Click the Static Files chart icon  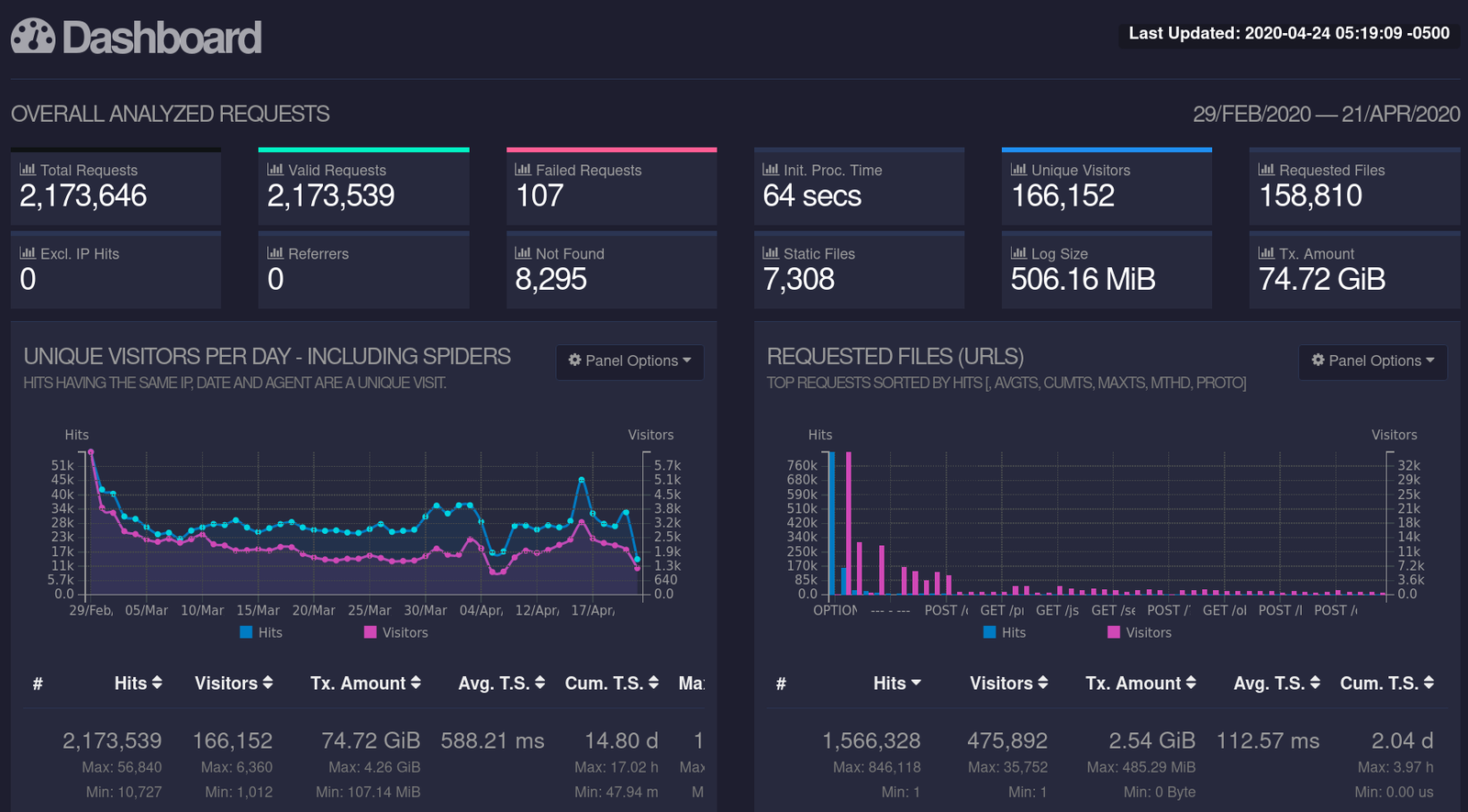click(771, 253)
